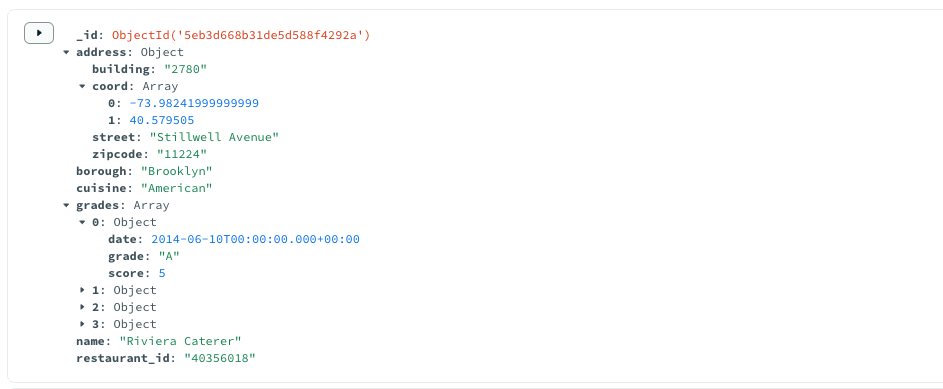This screenshot has width=943, height=389.
Task: Expand grades item 1 object
Action: (x=82, y=290)
